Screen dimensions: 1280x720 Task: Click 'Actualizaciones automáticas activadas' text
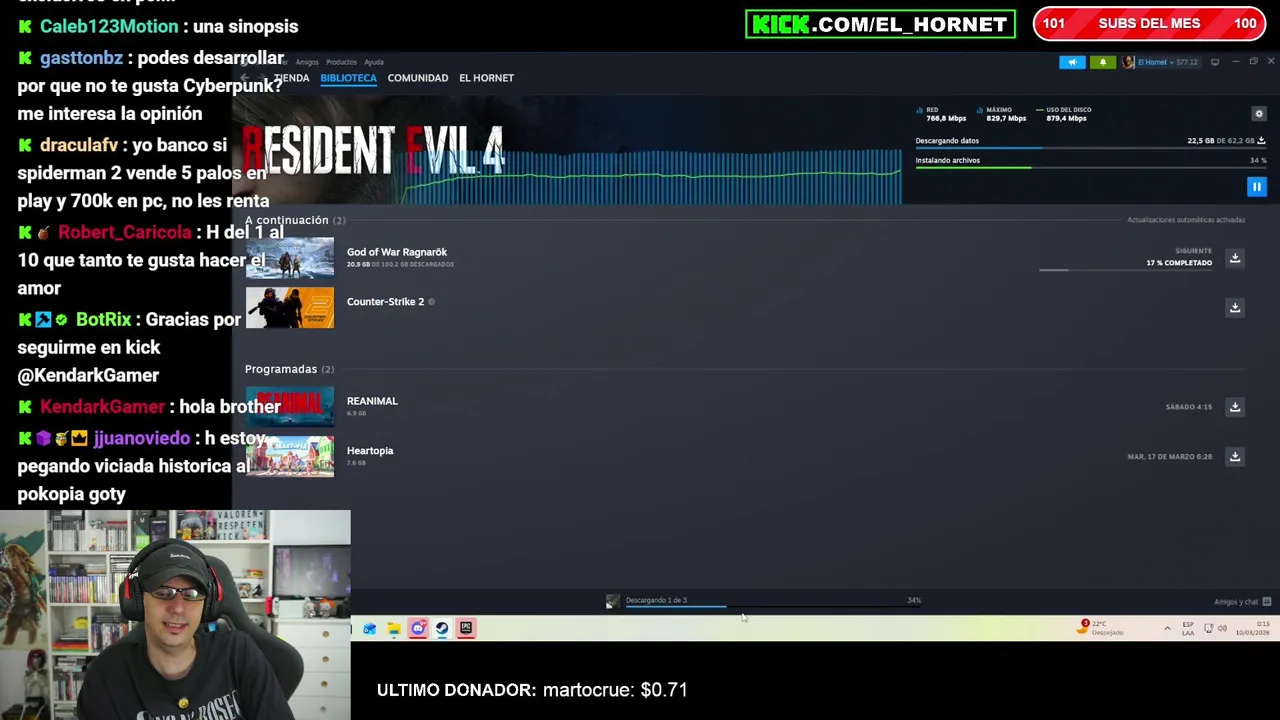click(1186, 220)
